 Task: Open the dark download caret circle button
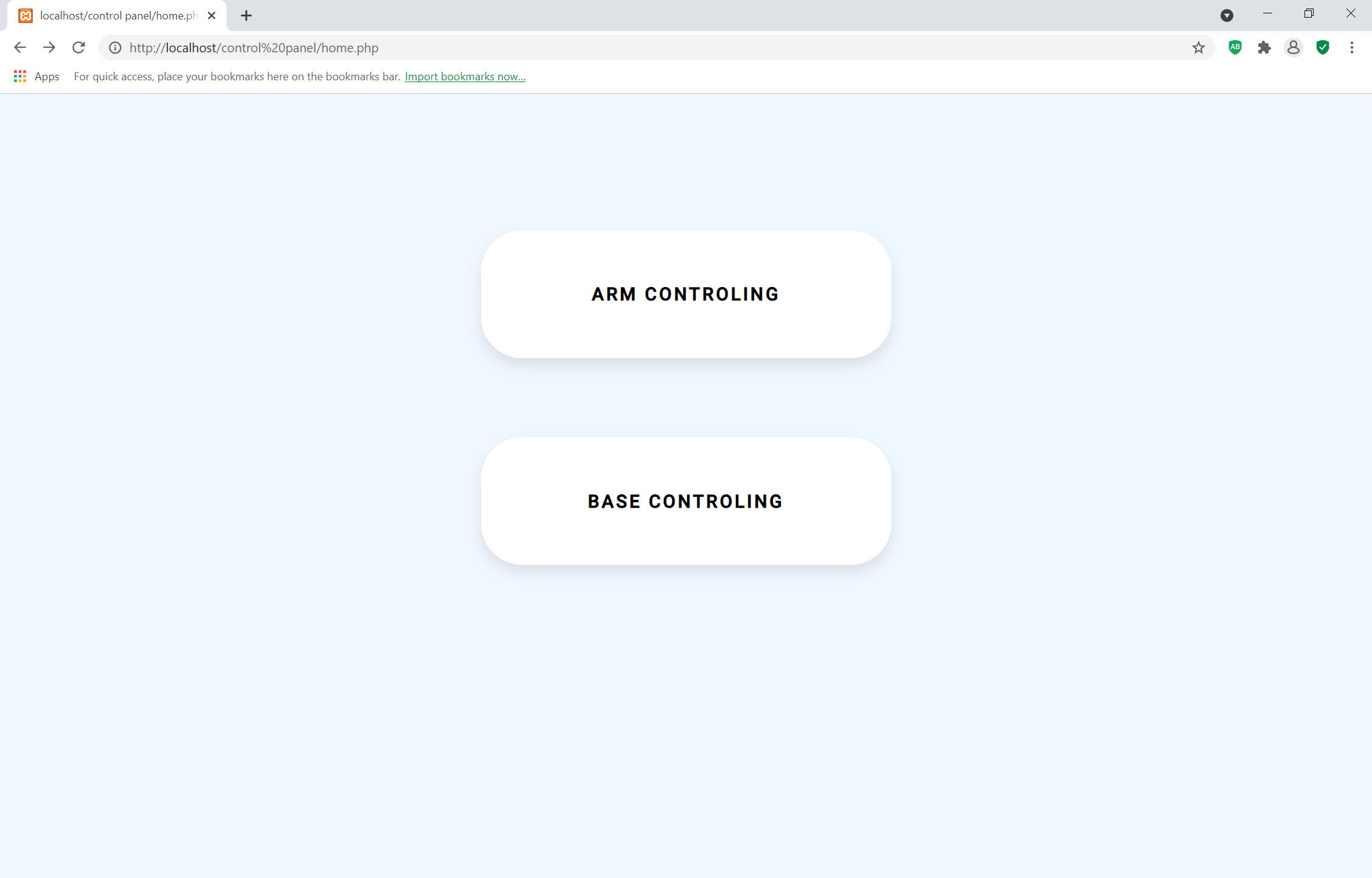1227,15
